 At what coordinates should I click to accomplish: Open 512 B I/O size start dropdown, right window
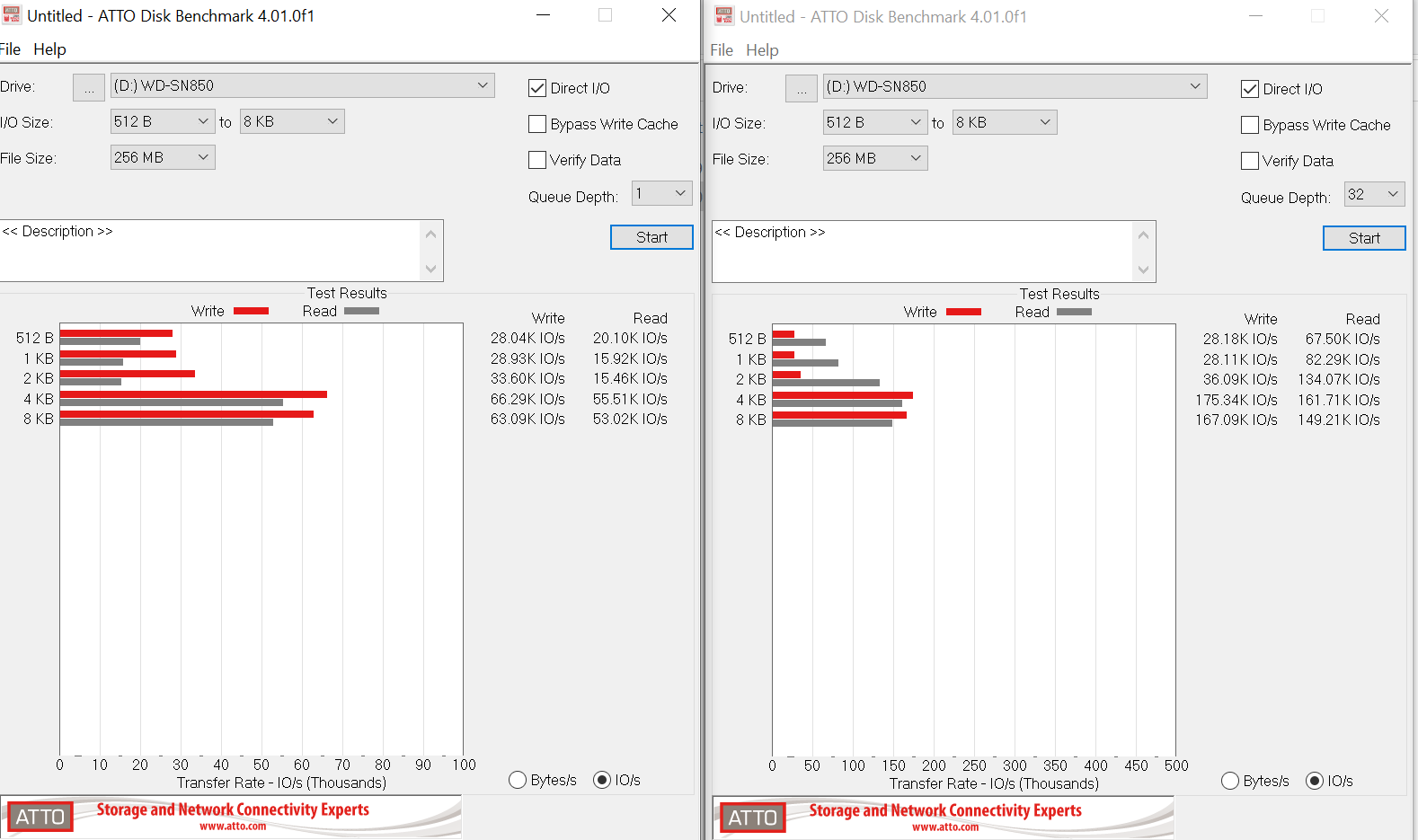tap(875, 122)
